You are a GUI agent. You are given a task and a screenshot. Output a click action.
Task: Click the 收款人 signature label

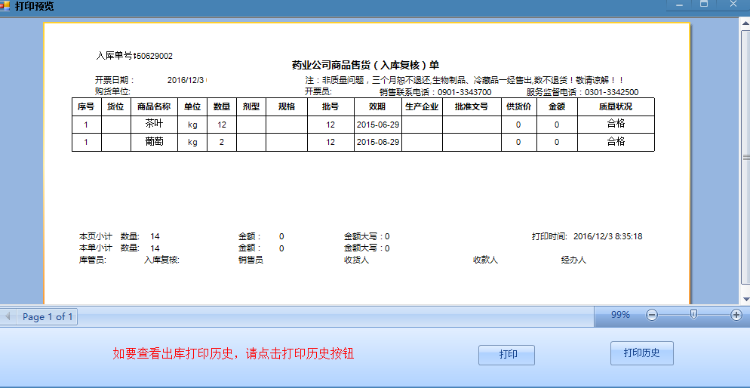click(x=485, y=260)
